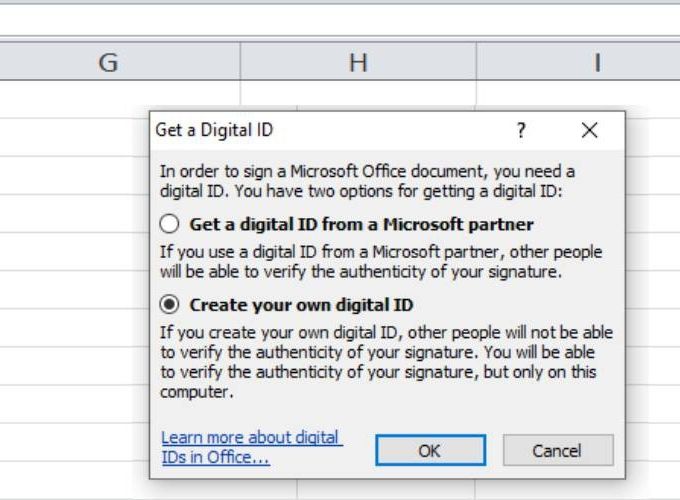Image resolution: width=680 pixels, height=500 pixels.
Task: Confirm the dialog with OK
Action: 430,451
